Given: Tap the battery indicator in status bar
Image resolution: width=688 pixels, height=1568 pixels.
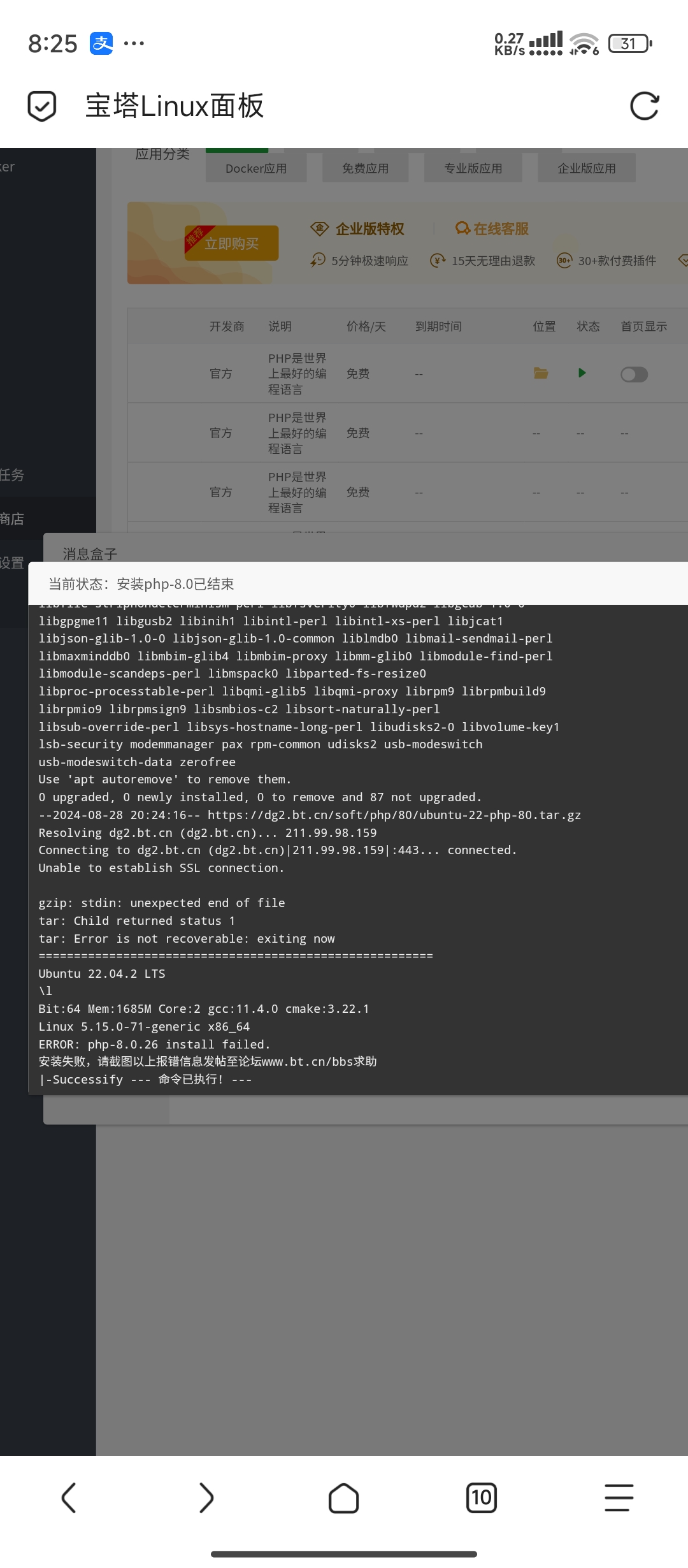Looking at the screenshot, I should 631,43.
